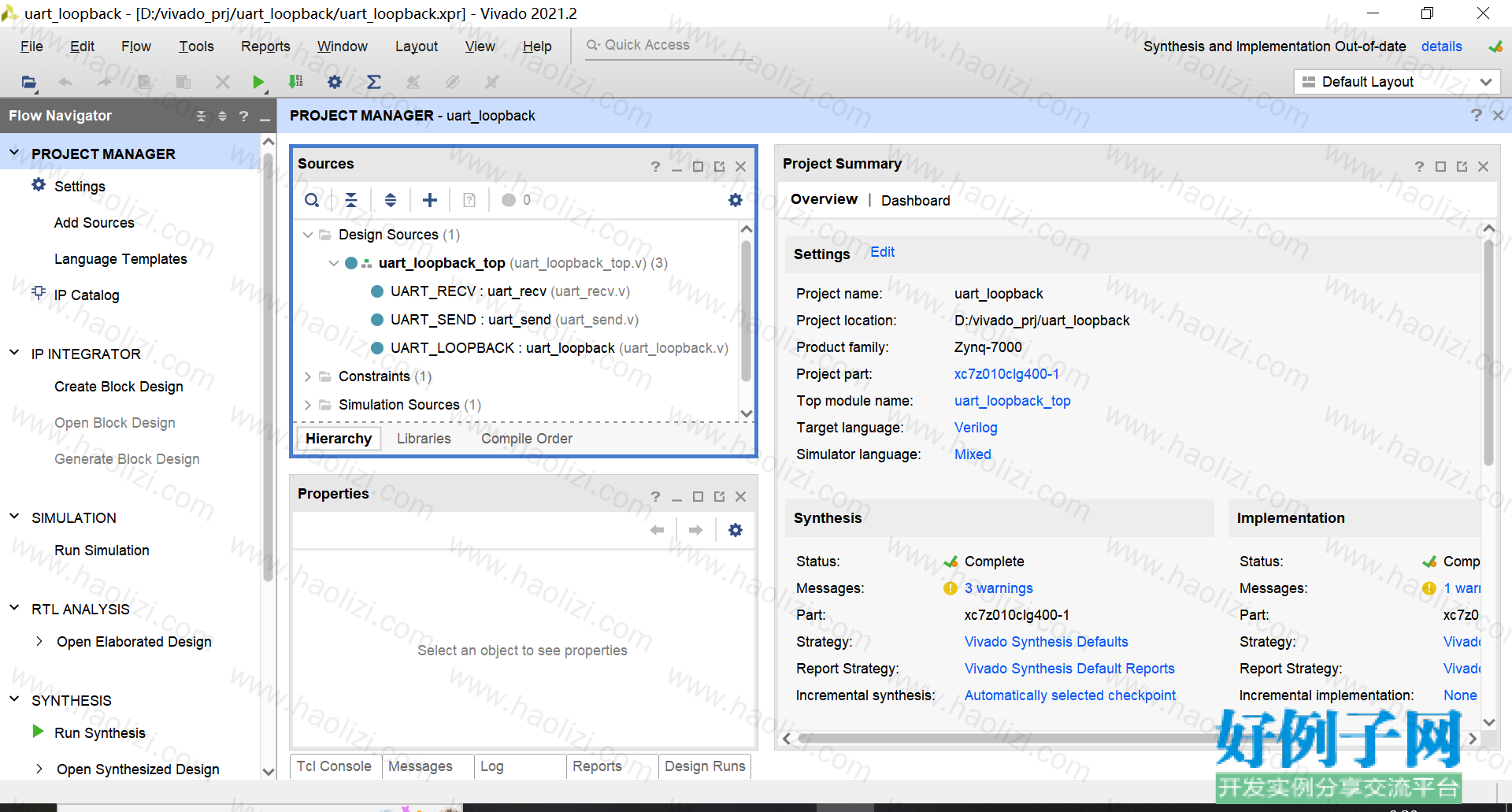Open the Default Layout dropdown
Image resolution: width=1512 pixels, height=812 pixels.
[x=1397, y=82]
